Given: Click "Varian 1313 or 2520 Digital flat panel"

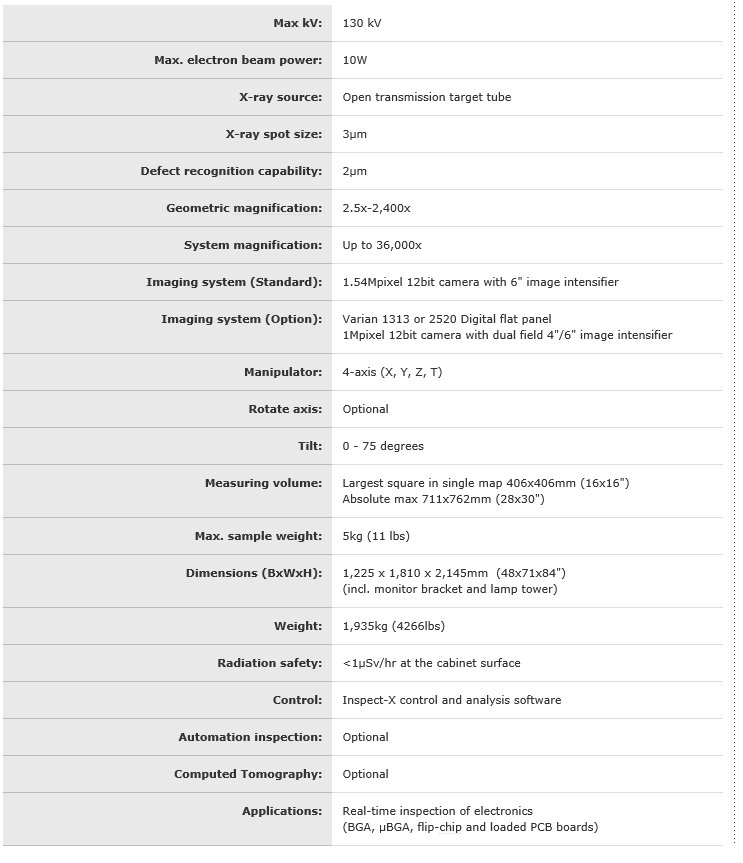Looking at the screenshot, I should (x=446, y=319).
